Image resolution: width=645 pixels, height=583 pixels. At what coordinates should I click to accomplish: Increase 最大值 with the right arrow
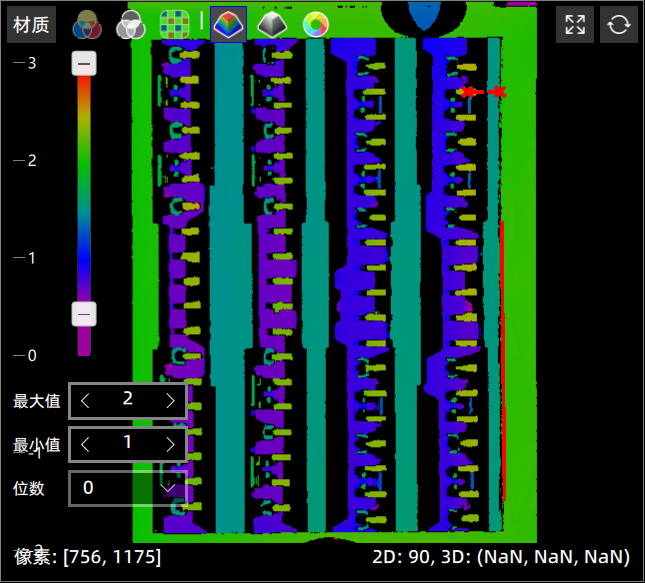pyautogui.click(x=170, y=400)
